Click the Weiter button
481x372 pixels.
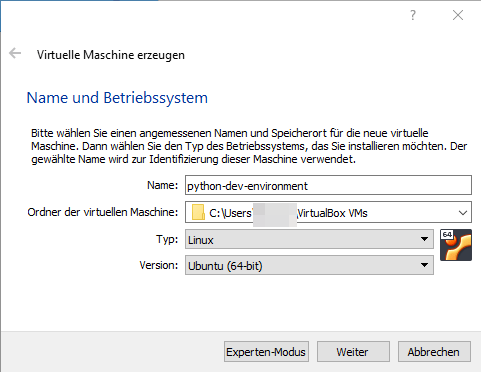pos(353,352)
